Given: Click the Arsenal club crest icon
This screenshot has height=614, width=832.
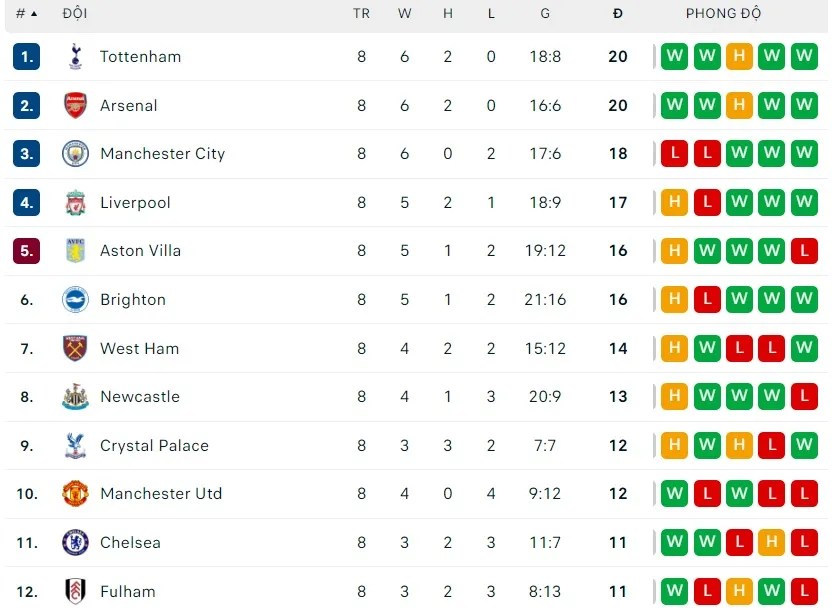Looking at the screenshot, I should coord(75,106).
